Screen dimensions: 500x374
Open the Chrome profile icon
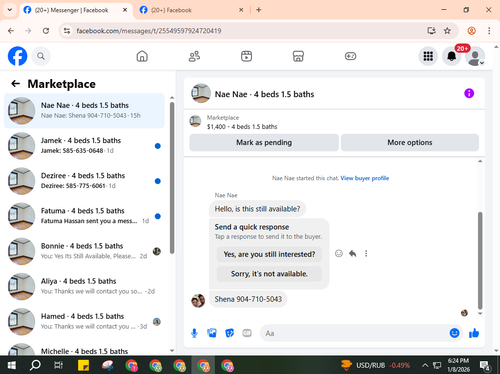[471, 31]
